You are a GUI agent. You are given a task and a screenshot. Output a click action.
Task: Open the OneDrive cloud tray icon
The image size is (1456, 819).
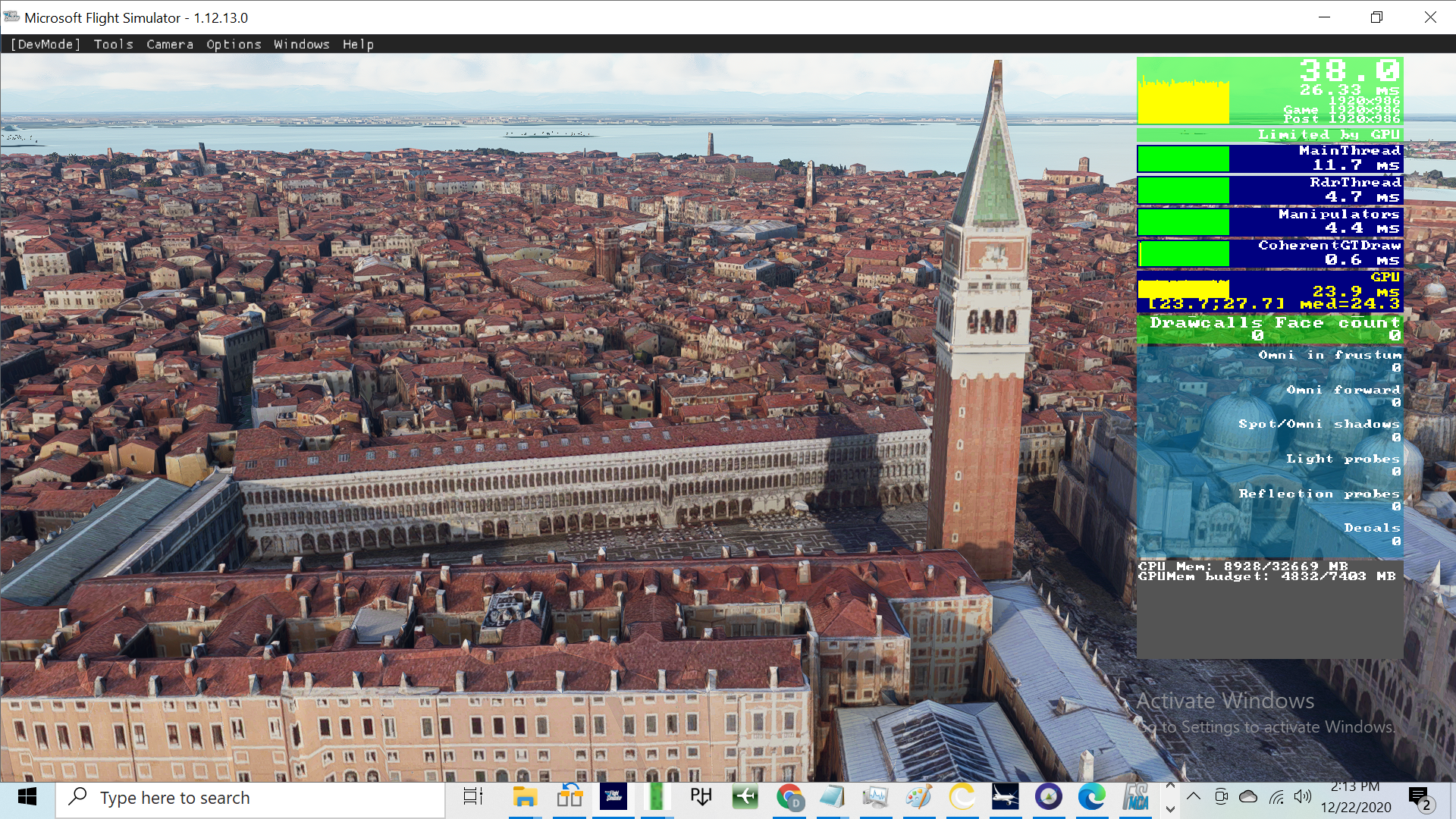point(1248,796)
